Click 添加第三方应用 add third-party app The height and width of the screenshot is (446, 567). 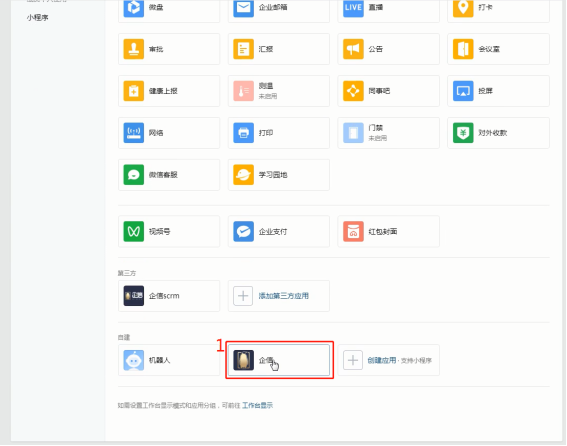point(284,296)
